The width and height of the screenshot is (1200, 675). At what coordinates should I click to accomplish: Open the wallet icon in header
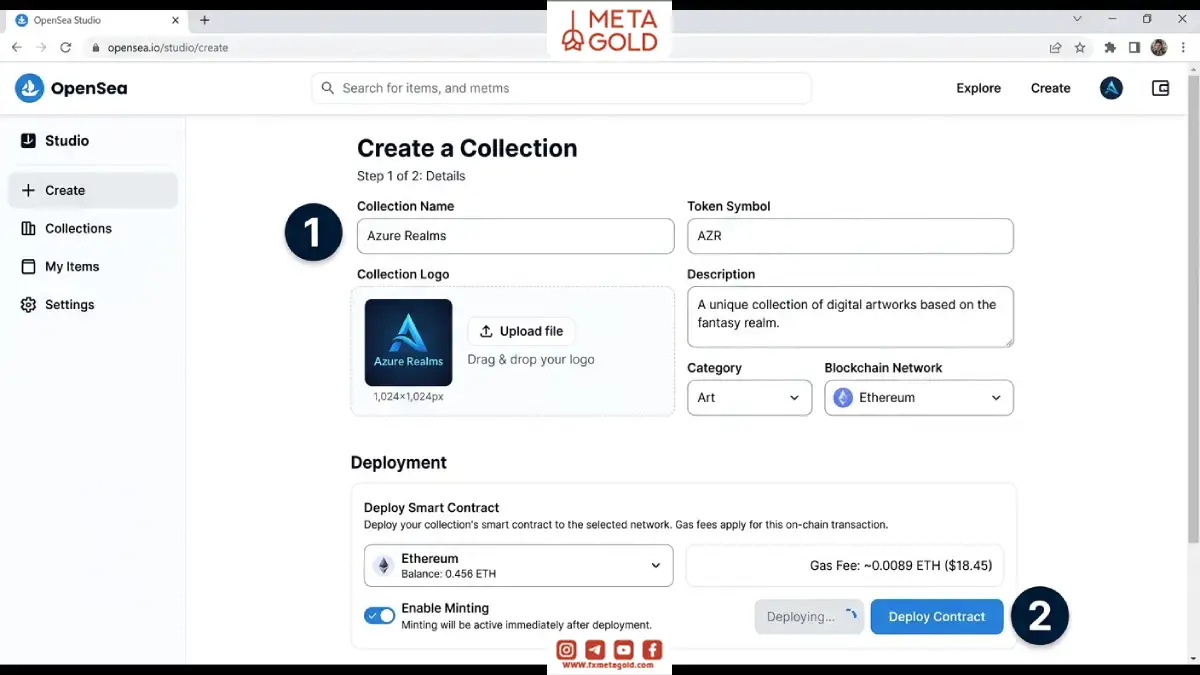click(1160, 88)
